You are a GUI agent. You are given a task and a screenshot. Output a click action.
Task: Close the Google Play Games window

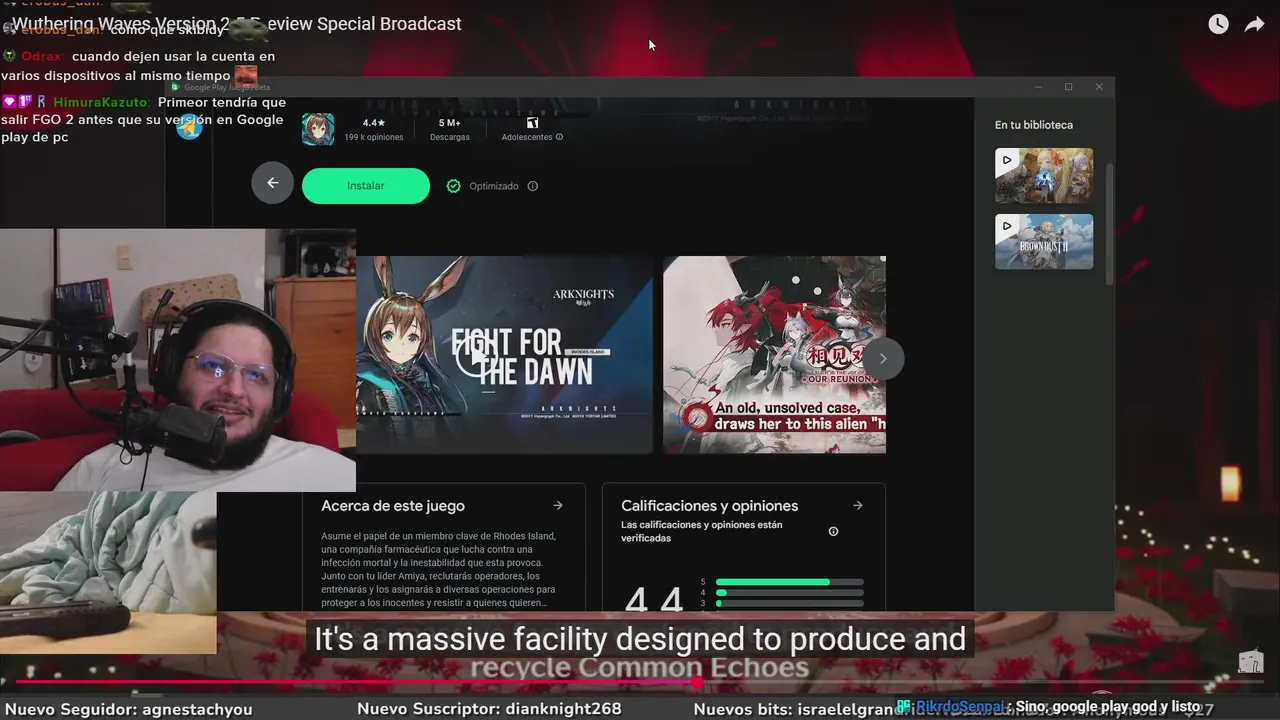click(x=1099, y=87)
